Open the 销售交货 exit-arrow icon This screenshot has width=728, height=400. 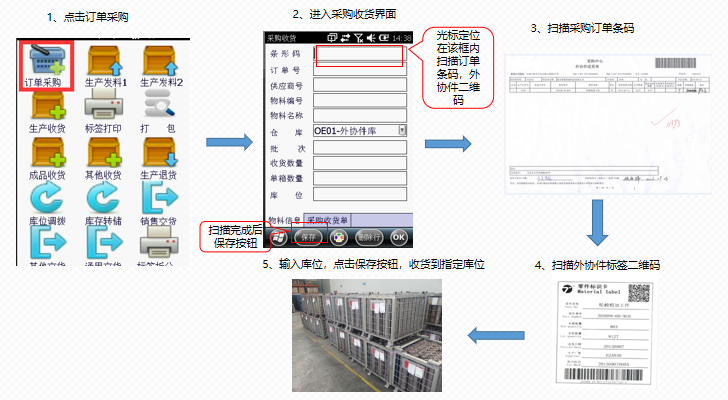tap(160, 197)
